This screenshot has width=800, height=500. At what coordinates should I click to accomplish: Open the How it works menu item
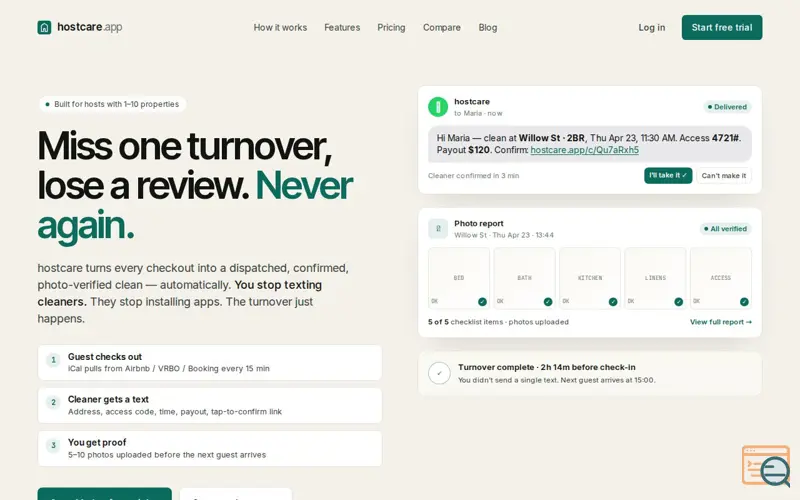(280, 28)
